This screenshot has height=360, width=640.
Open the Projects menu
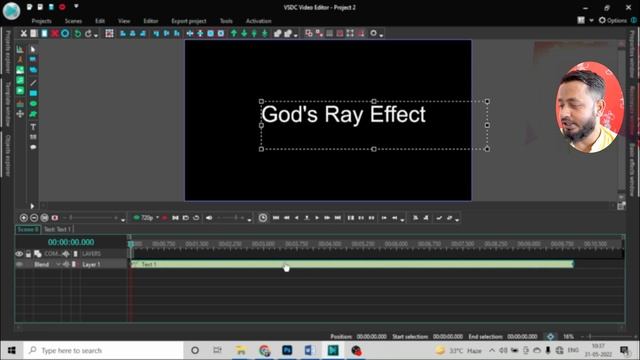click(x=42, y=21)
